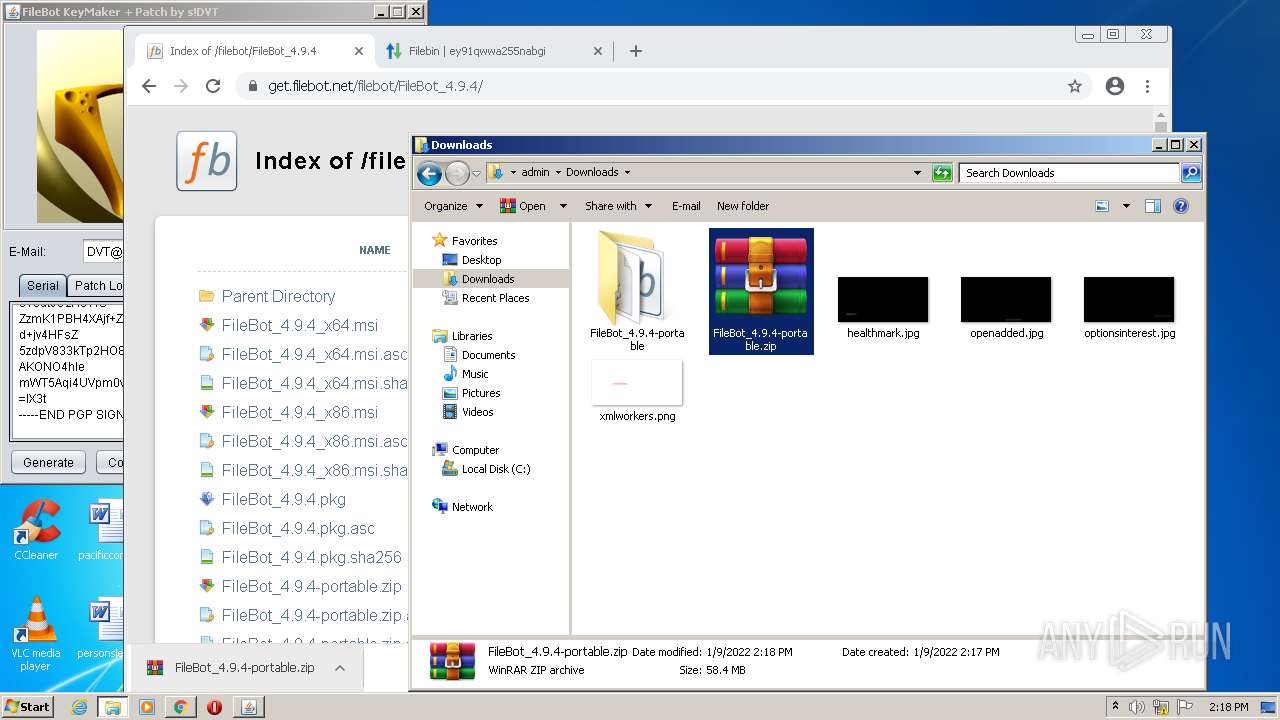Create a New folder
This screenshot has width=1280, height=720.
coord(743,206)
